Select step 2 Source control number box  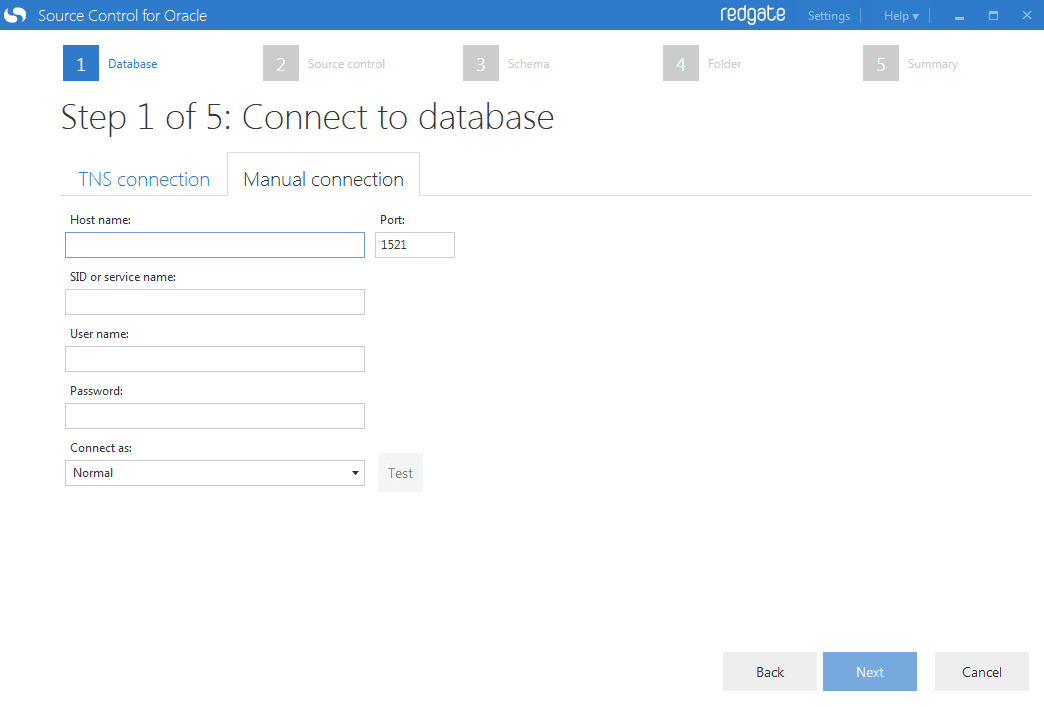[x=280, y=63]
